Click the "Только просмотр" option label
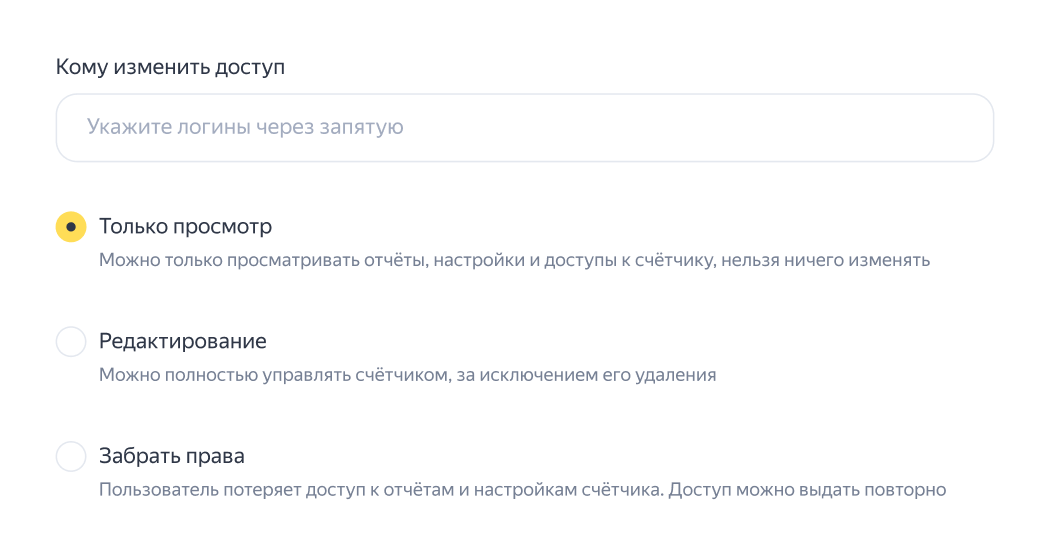 pyautogui.click(x=185, y=227)
